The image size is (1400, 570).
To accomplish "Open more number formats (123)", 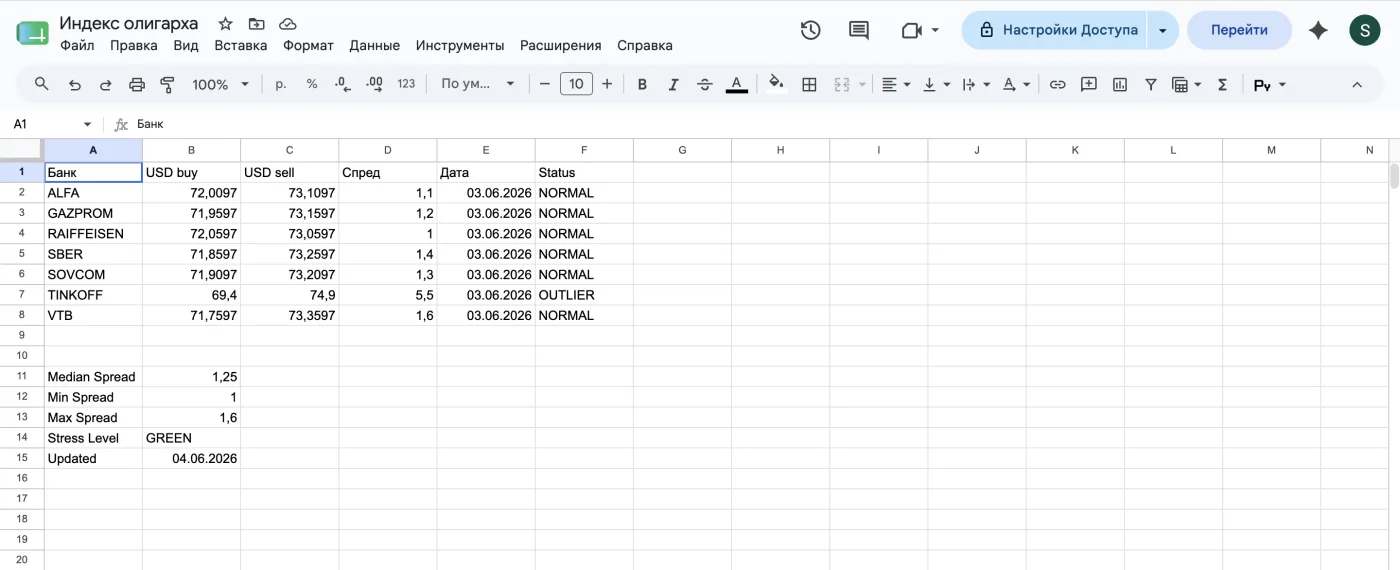I will tap(406, 84).
